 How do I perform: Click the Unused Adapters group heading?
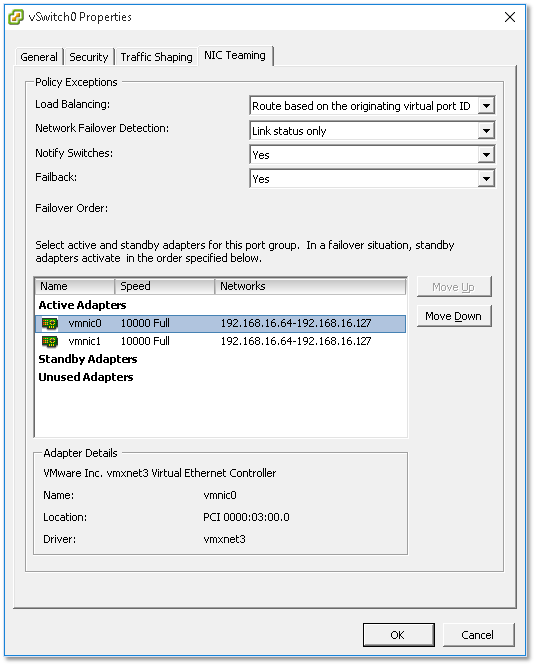point(86,377)
